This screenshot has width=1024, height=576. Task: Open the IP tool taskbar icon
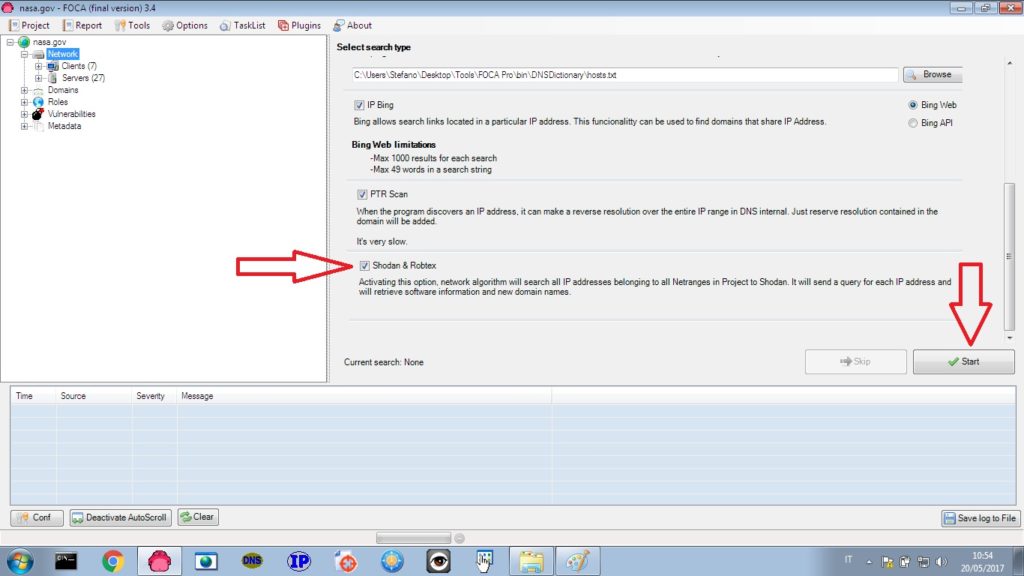299,561
